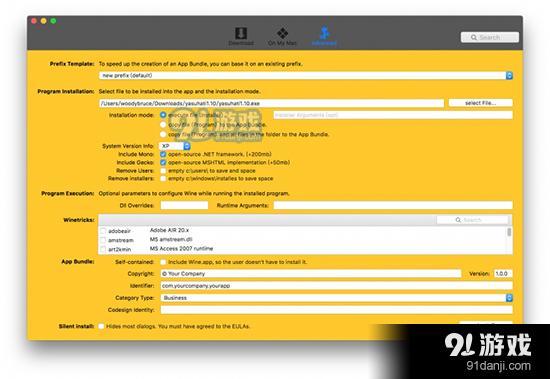Switch to On My Mac section
Image resolution: width=550 pixels, height=379 pixels.
click(x=282, y=36)
